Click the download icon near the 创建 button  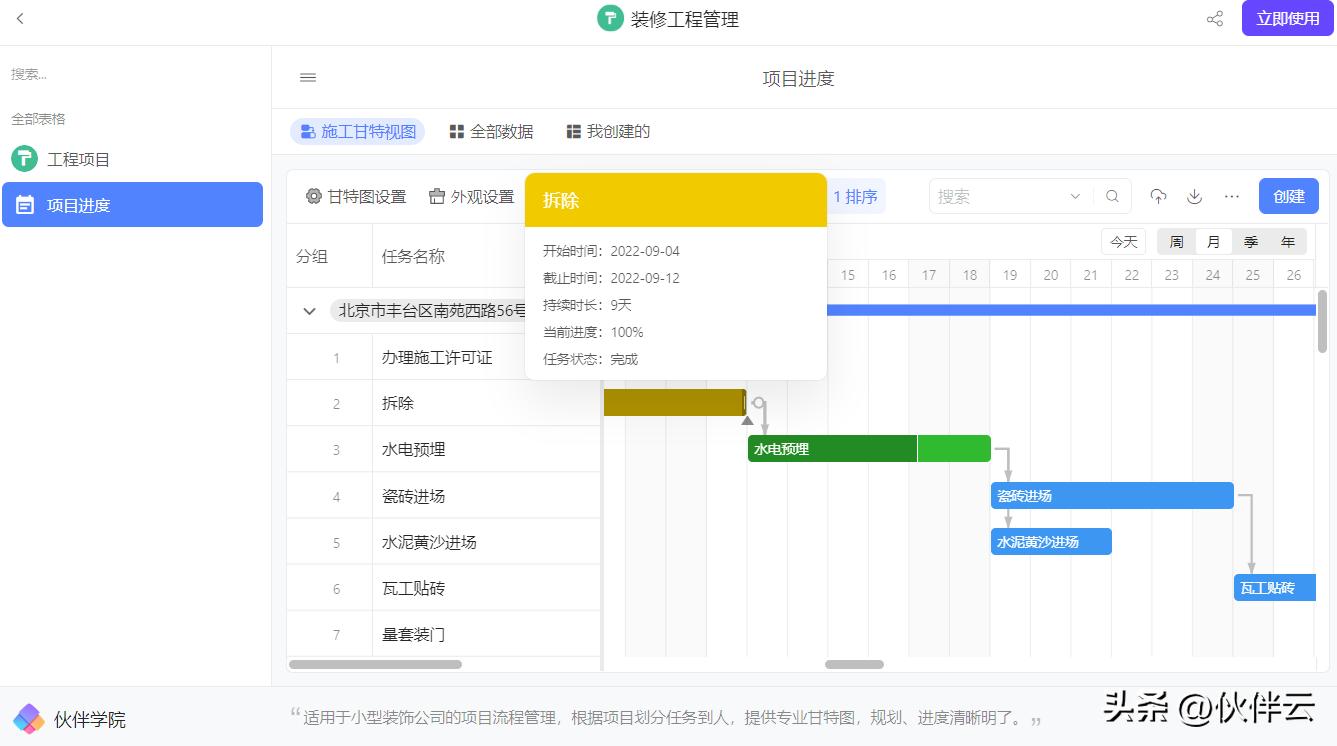tap(1194, 196)
